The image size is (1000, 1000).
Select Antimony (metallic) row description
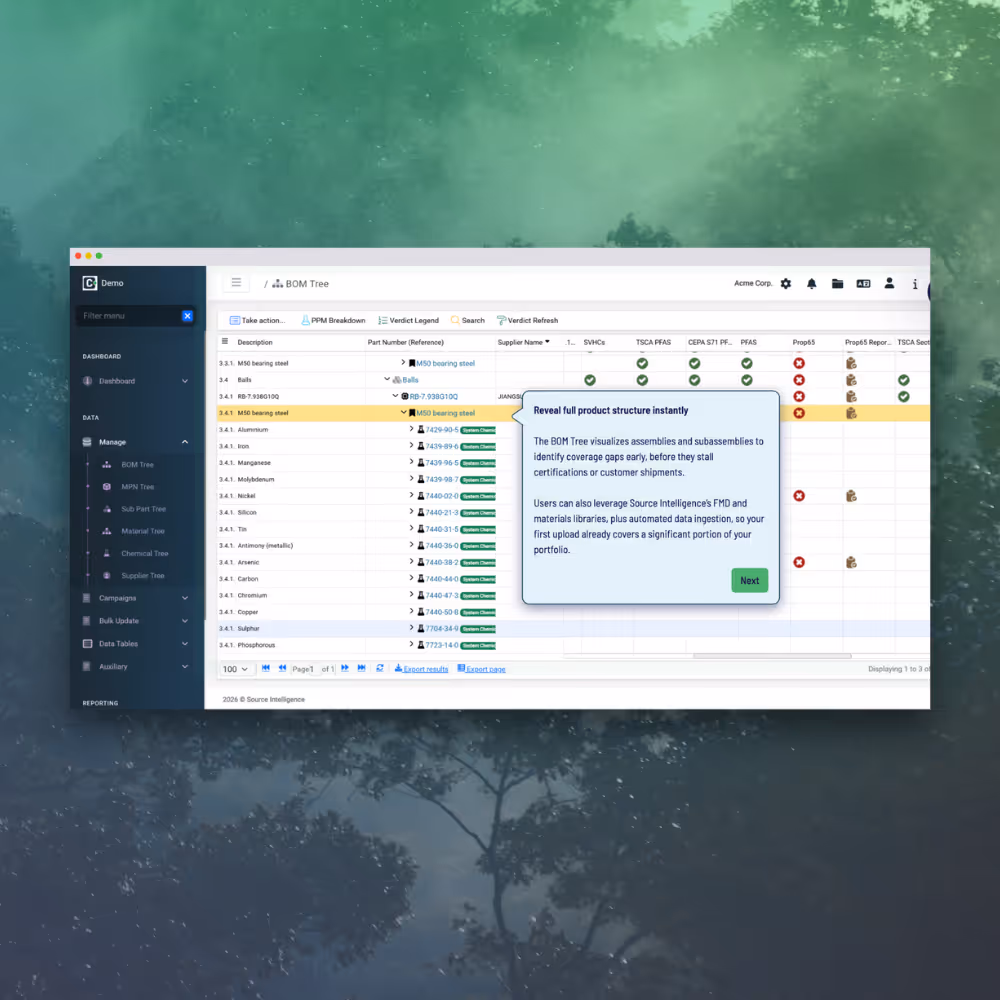(265, 546)
